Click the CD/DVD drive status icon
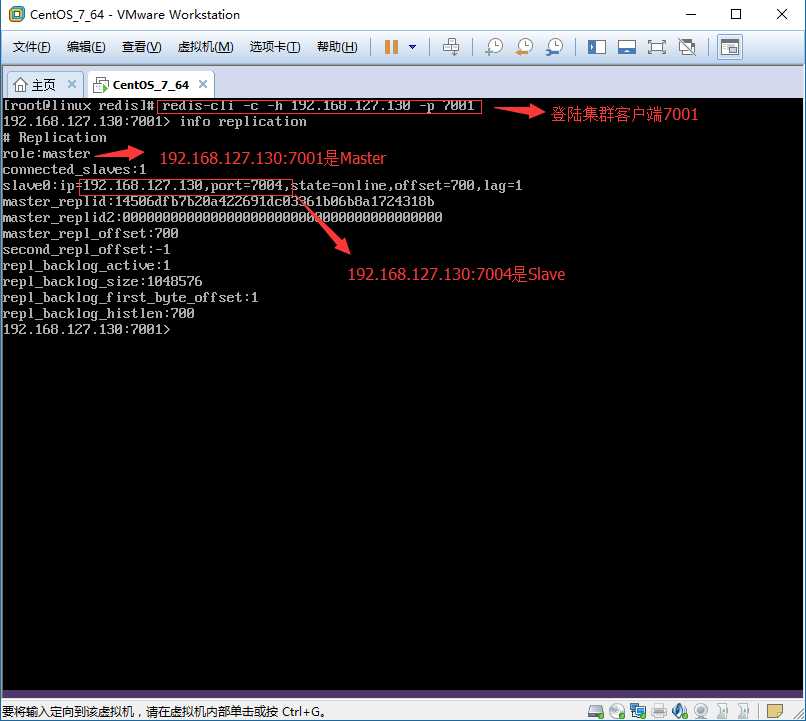The image size is (806, 721). [617, 711]
